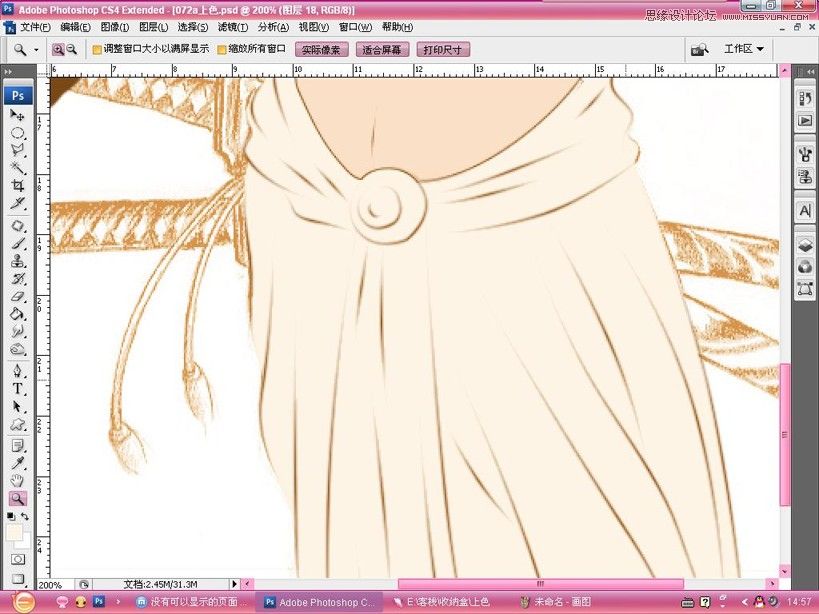The height and width of the screenshot is (614, 819).
Task: Collapse the toolbox double-arrow header
Action: tap(7, 72)
